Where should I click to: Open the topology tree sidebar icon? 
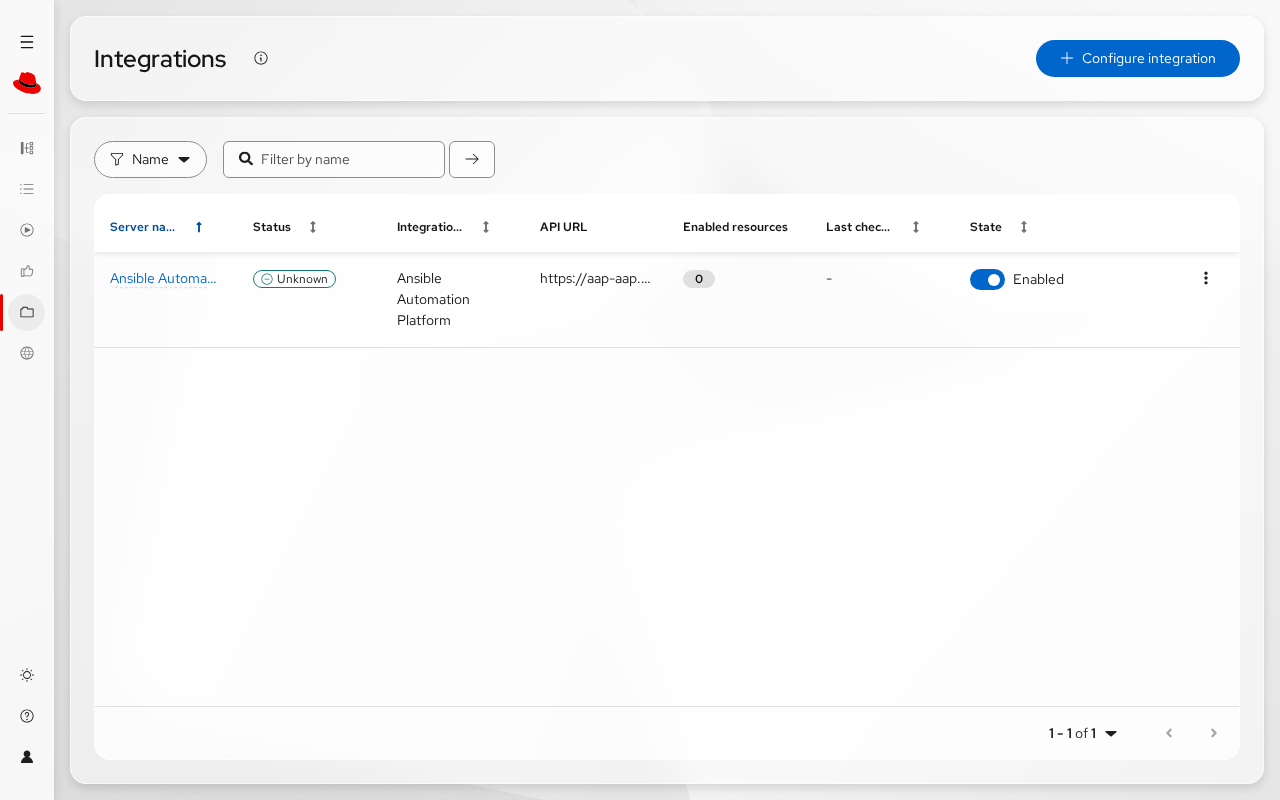pyautogui.click(x=27, y=148)
